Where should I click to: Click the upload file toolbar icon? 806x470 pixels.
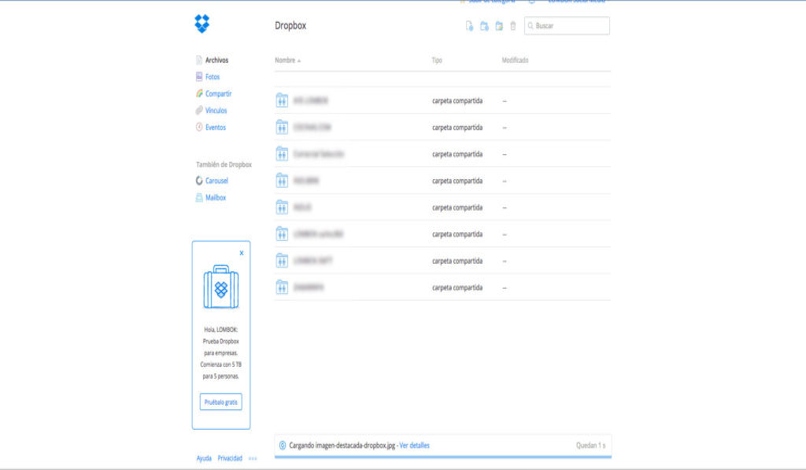click(469, 26)
